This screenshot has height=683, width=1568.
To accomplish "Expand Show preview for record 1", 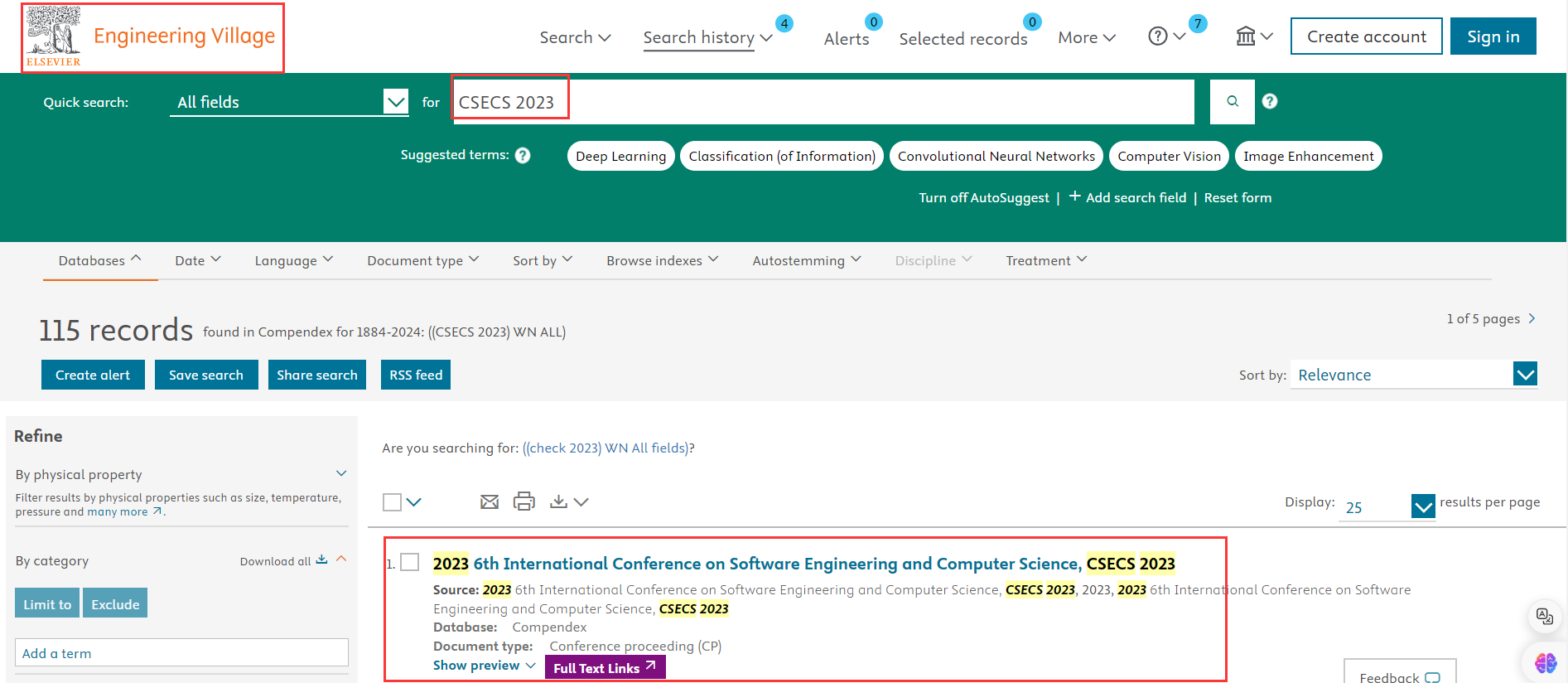I will click(x=485, y=665).
